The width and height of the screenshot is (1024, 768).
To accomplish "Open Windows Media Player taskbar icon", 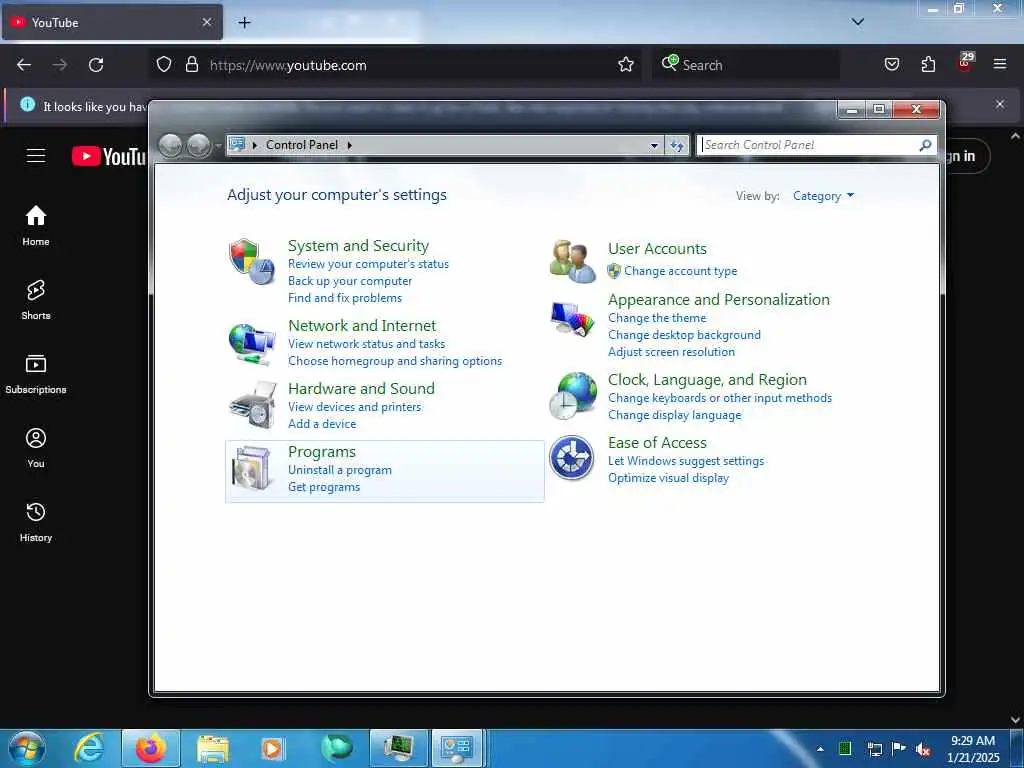I will tap(272, 749).
